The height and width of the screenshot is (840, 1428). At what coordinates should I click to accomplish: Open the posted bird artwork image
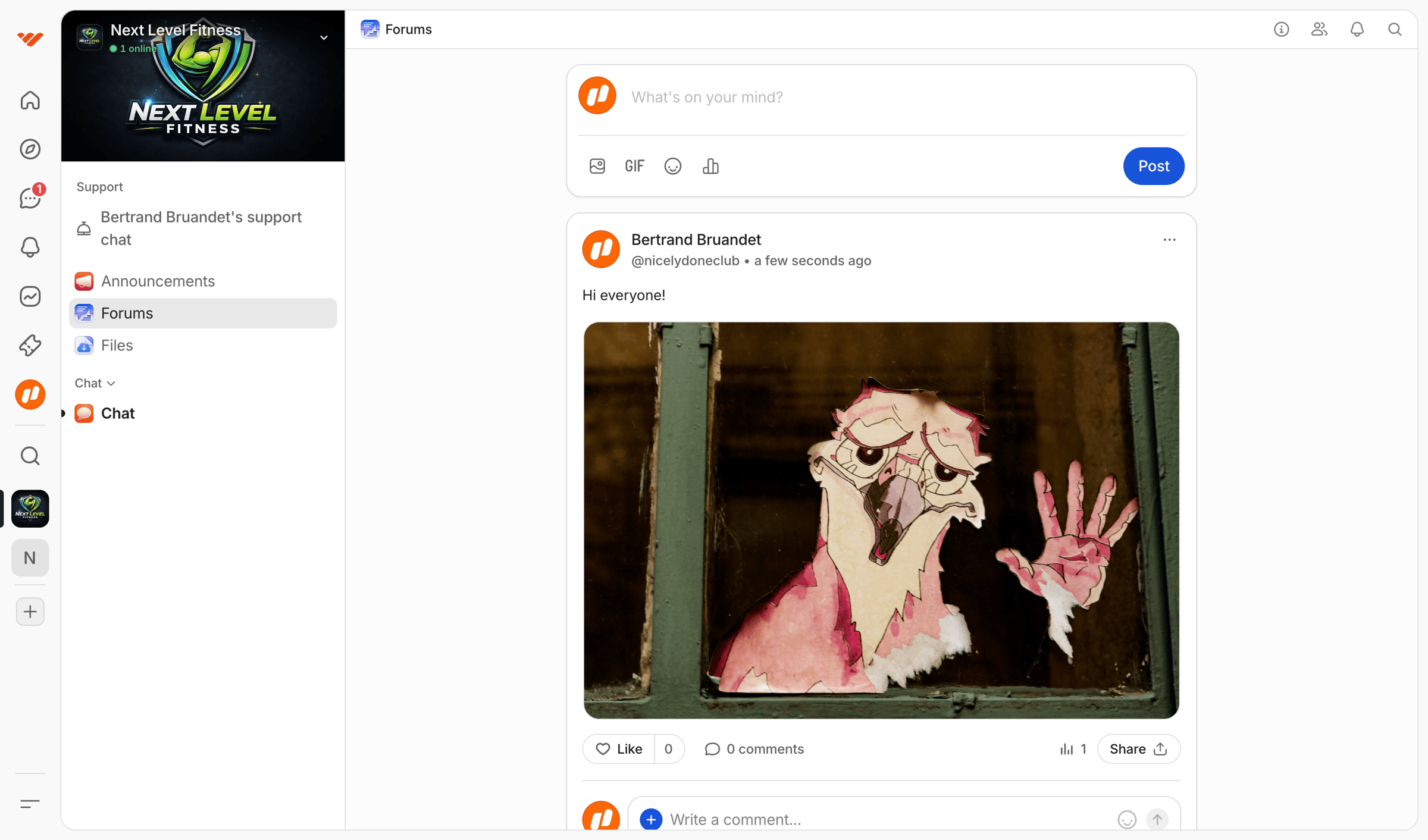point(881,521)
